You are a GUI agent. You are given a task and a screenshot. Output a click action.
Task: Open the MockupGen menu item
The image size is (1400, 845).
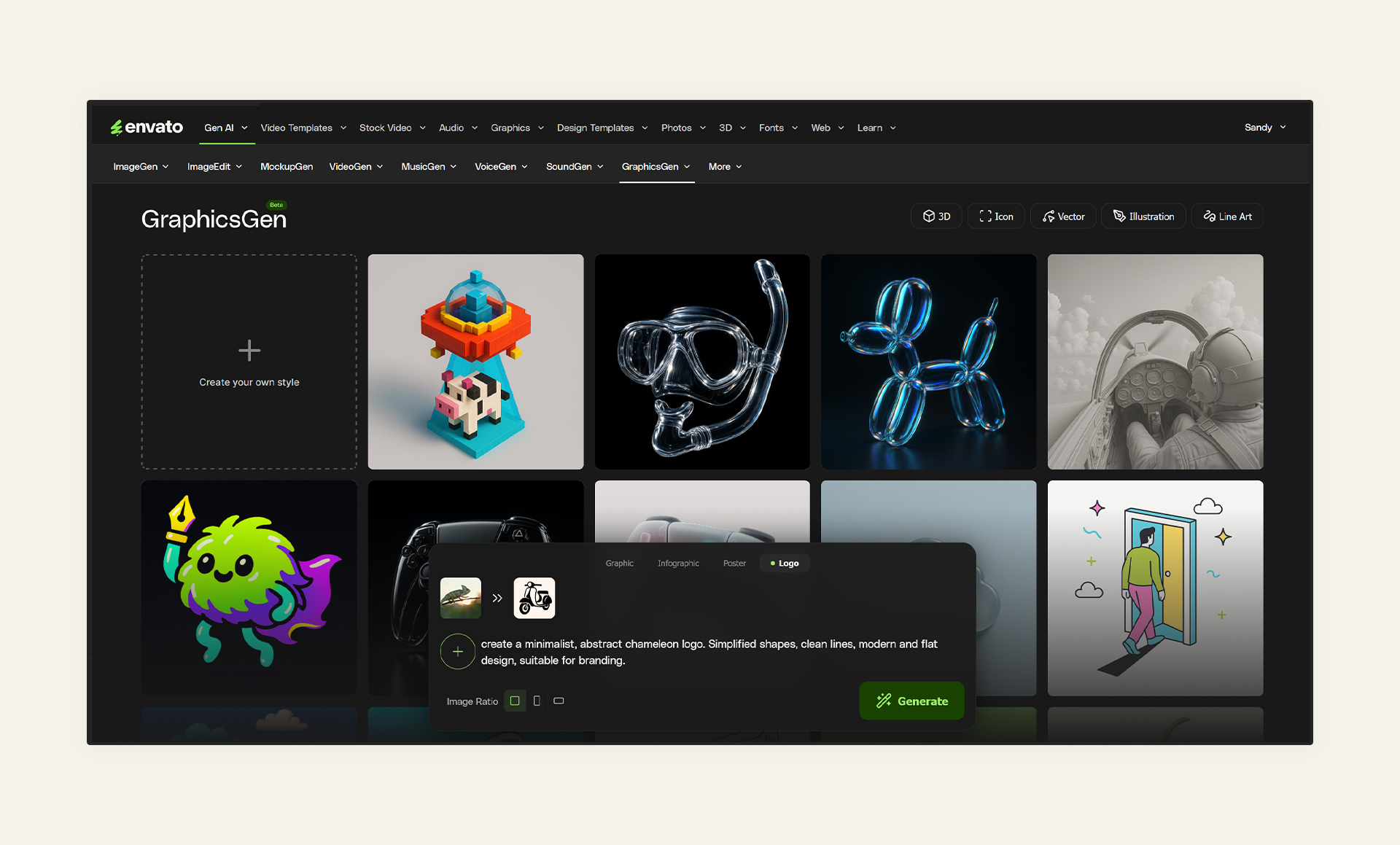[x=287, y=167]
